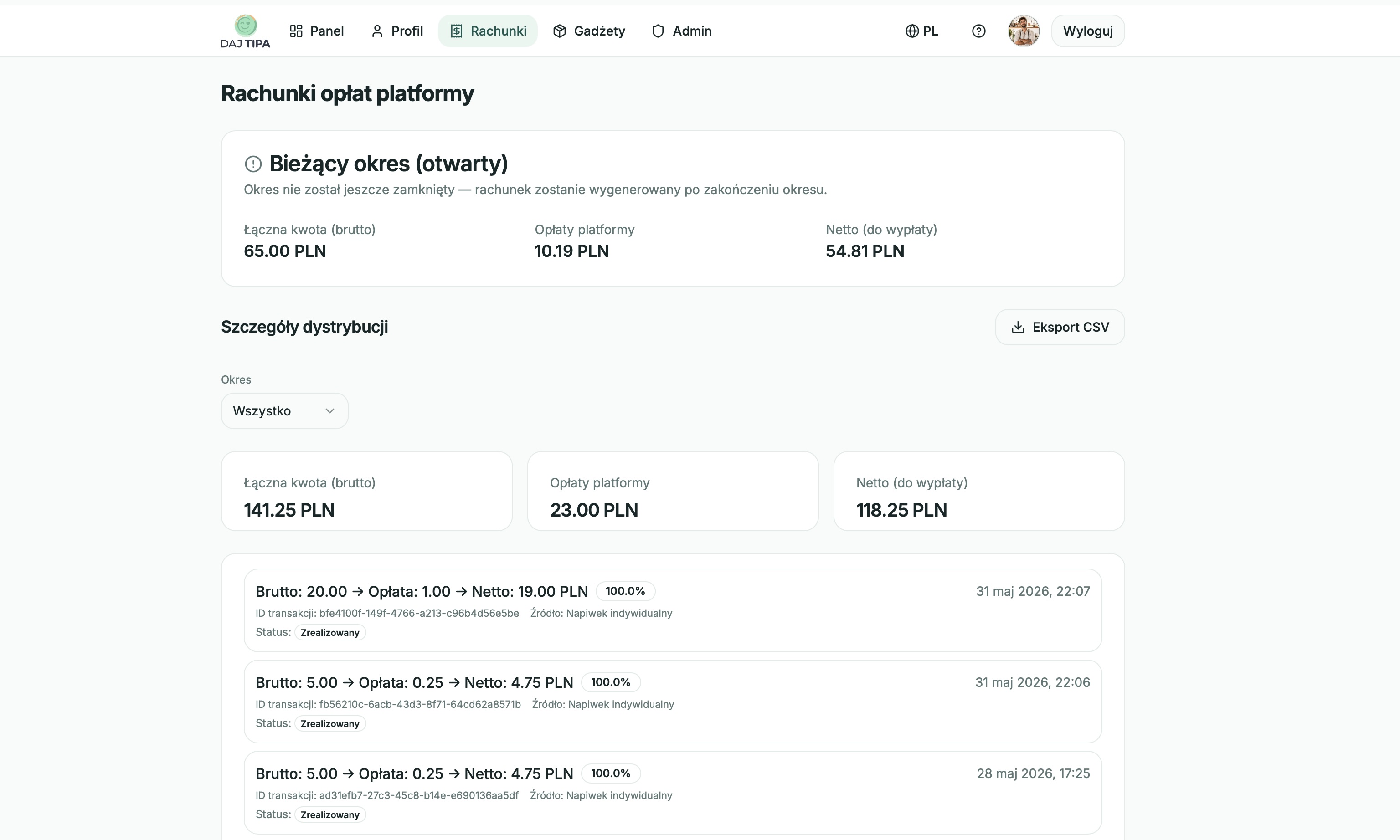Image resolution: width=1400 pixels, height=840 pixels.
Task: Click 100.0% badge on 22:06 transaction
Action: pos(610,682)
